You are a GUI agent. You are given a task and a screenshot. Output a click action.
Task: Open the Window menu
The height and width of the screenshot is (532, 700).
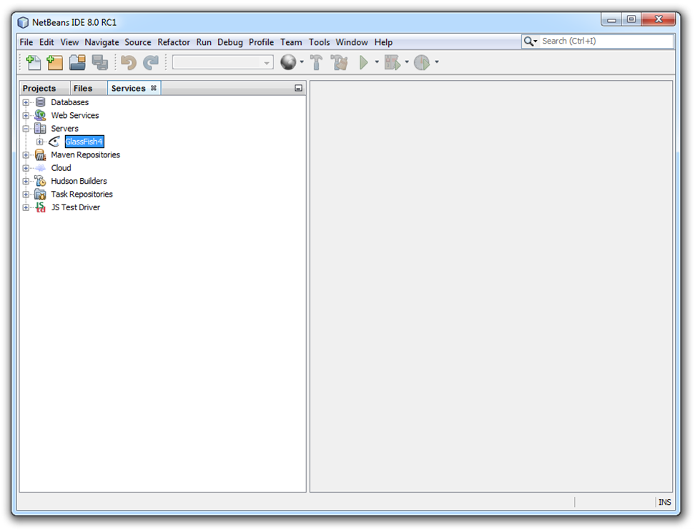pos(352,42)
